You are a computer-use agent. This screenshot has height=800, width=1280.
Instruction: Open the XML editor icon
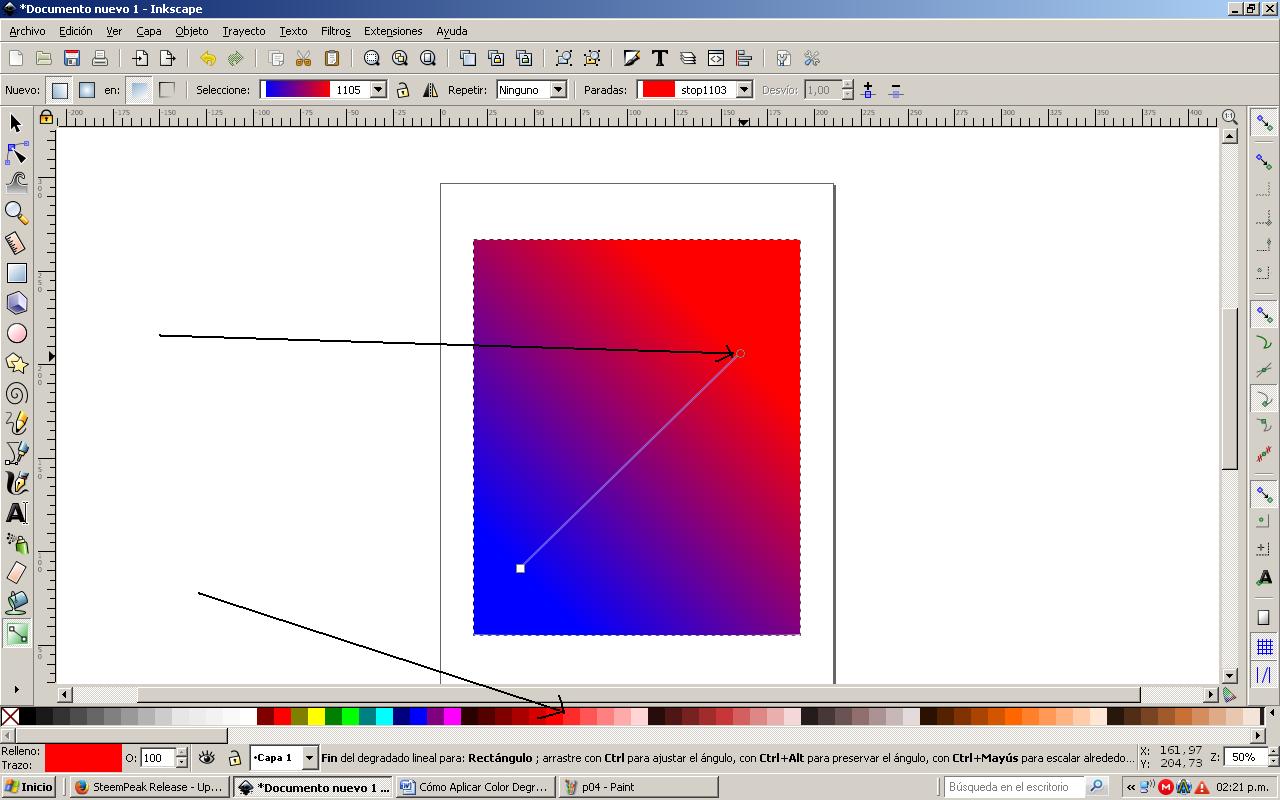point(715,58)
